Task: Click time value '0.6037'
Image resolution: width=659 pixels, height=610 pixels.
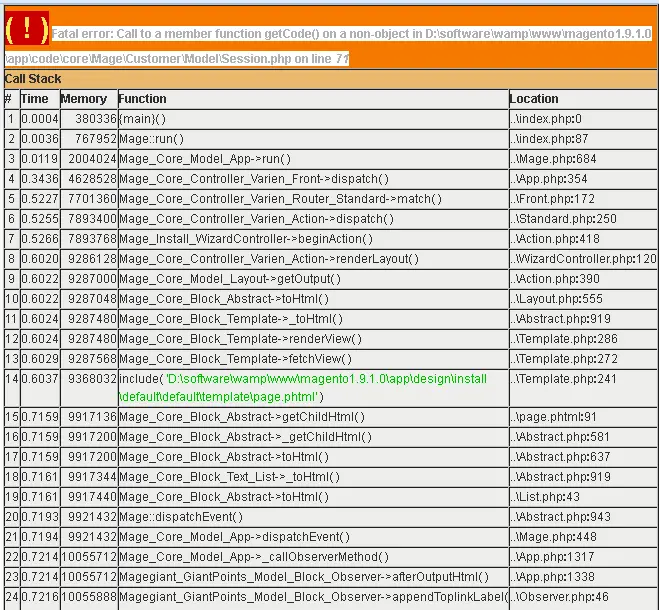Action: click(40, 379)
